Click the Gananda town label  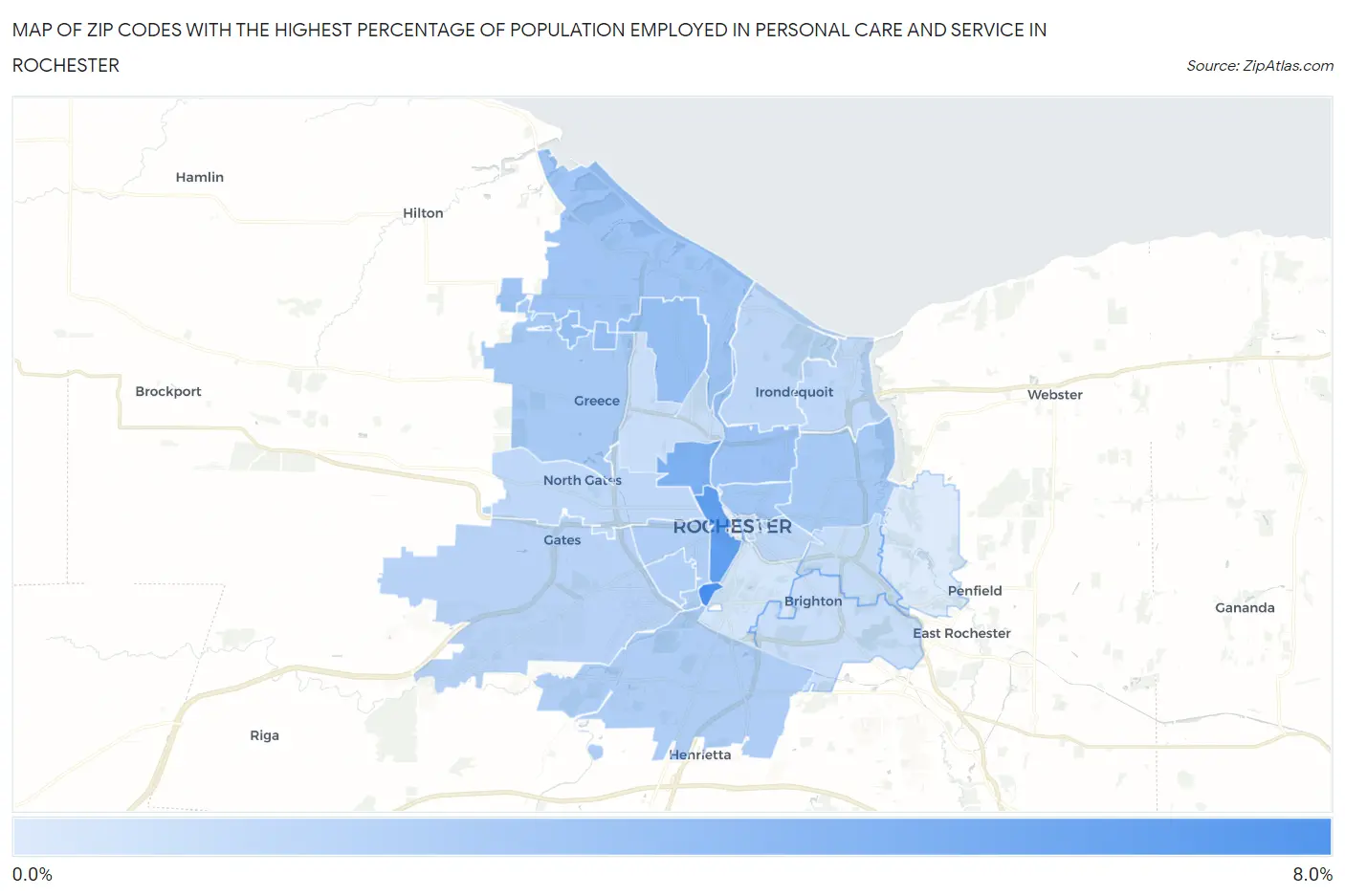[x=1245, y=607]
